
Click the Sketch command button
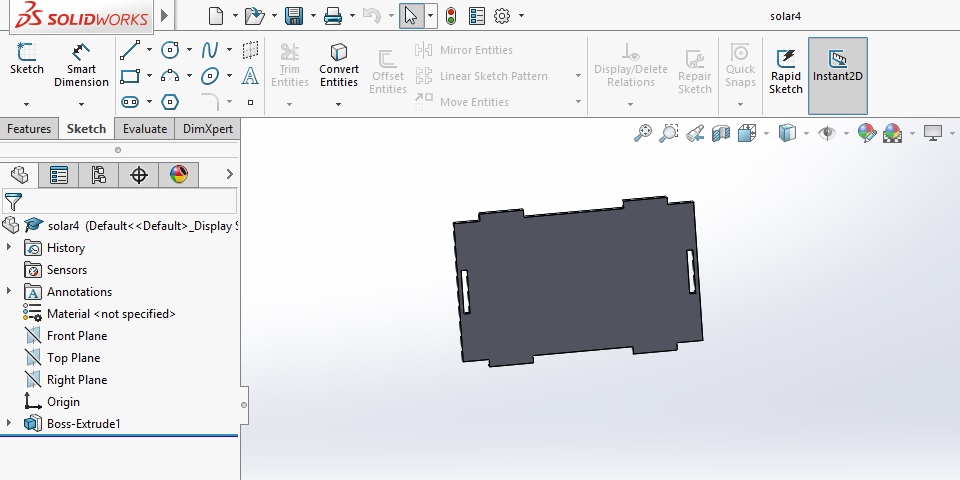click(26, 59)
